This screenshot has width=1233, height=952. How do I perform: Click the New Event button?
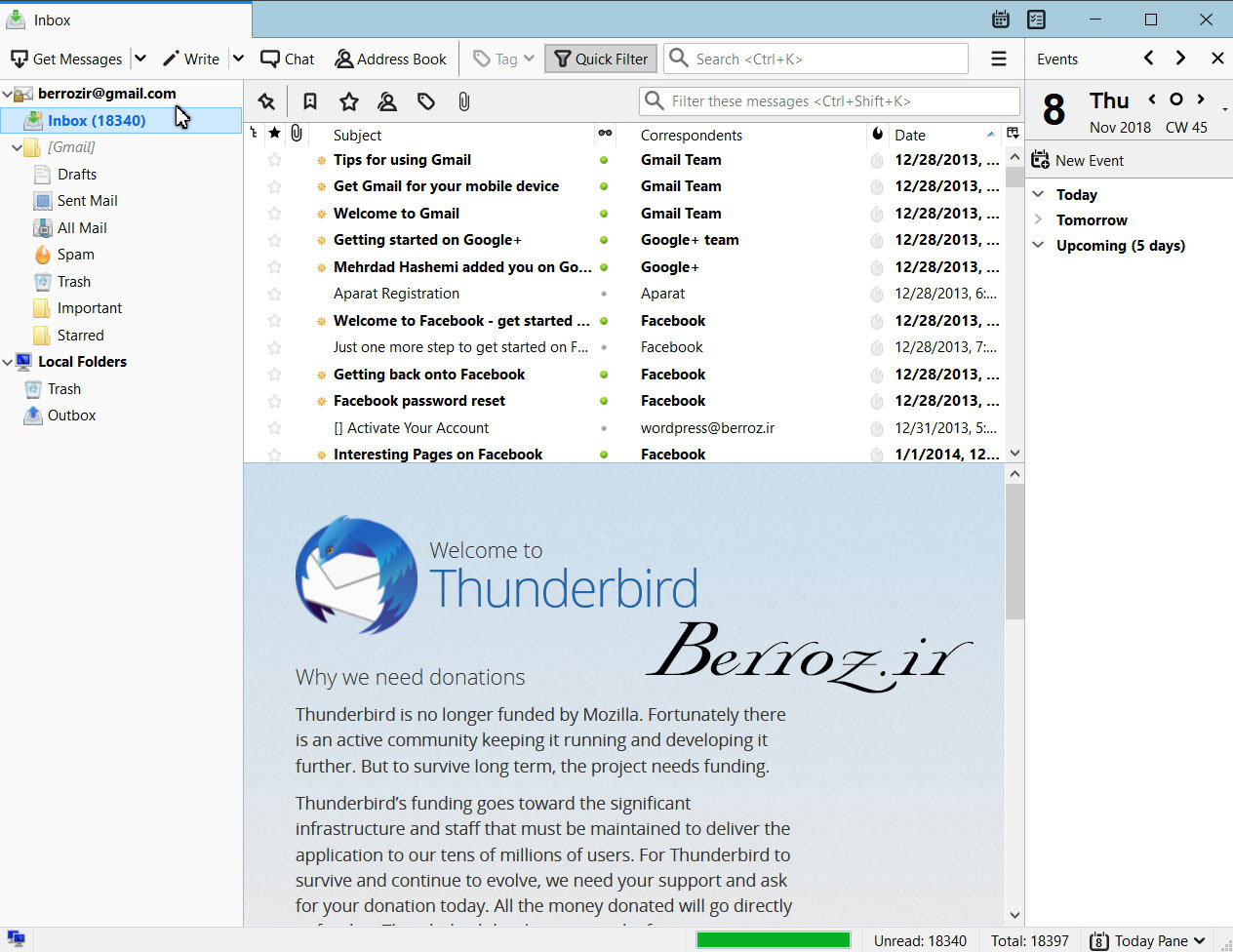[1078, 160]
